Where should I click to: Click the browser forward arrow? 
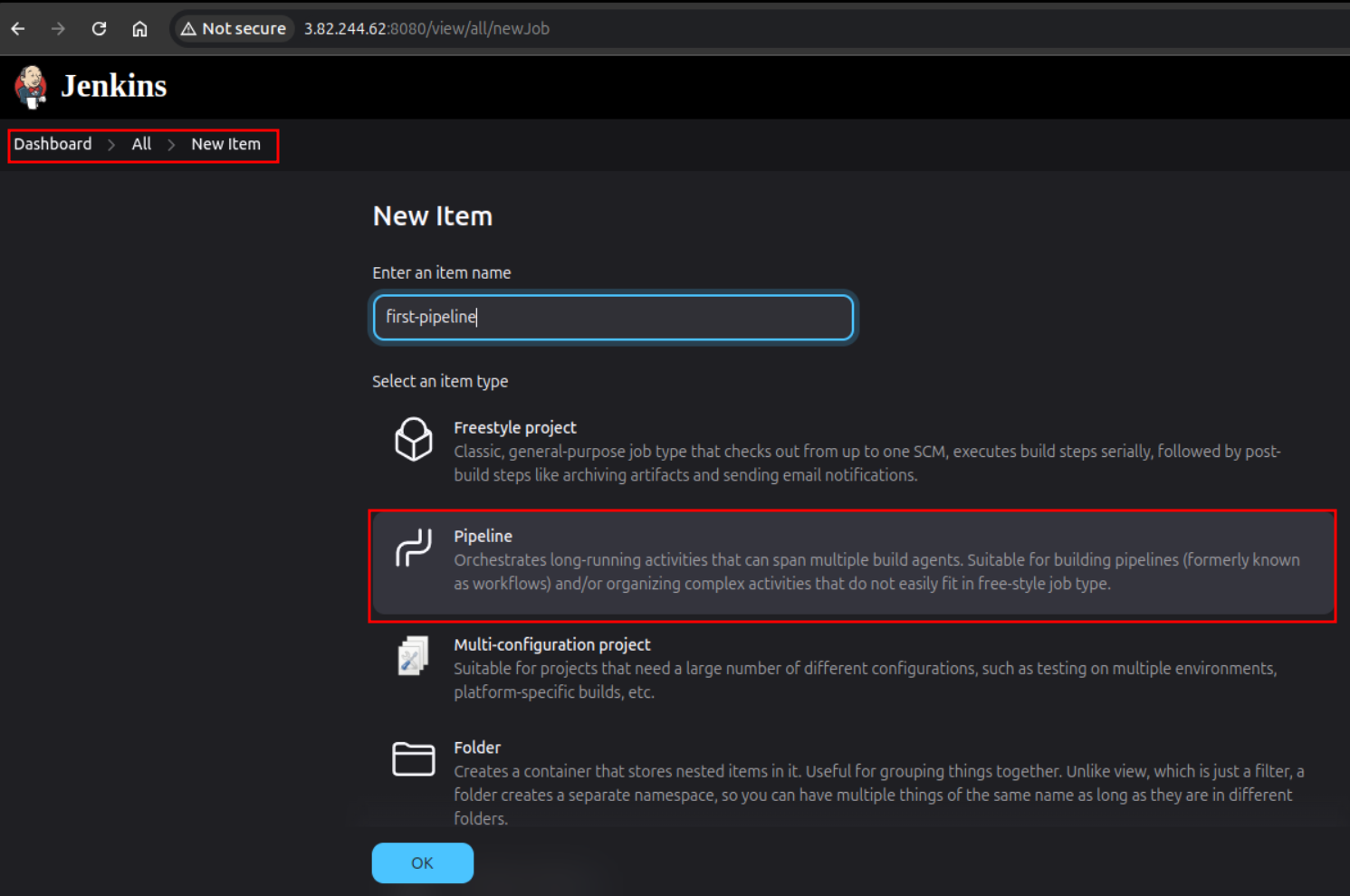[58, 29]
